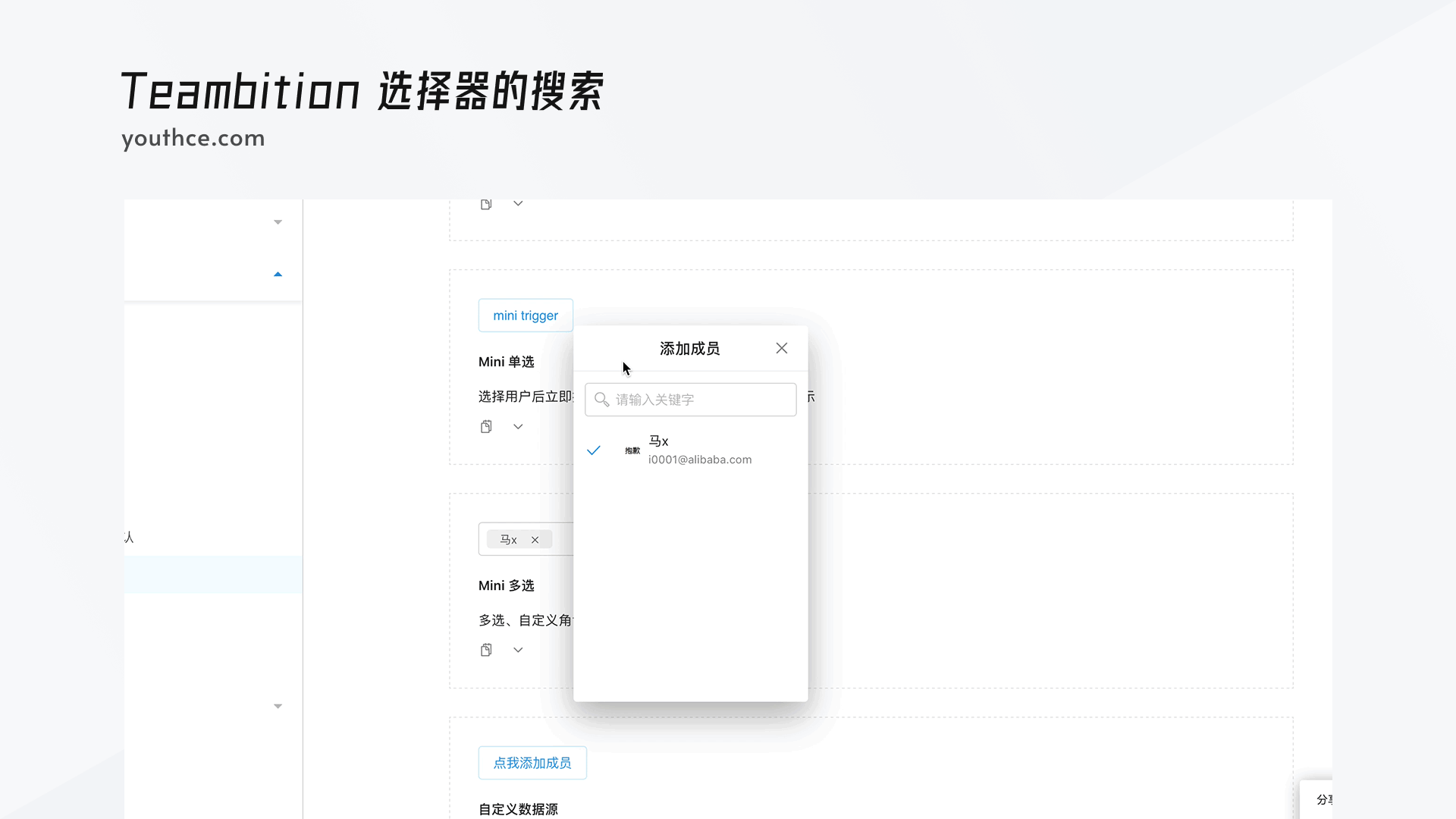Click the copy-code icon in Mini 多选 section
Viewport: 1456px width, 819px height.
pyautogui.click(x=486, y=650)
